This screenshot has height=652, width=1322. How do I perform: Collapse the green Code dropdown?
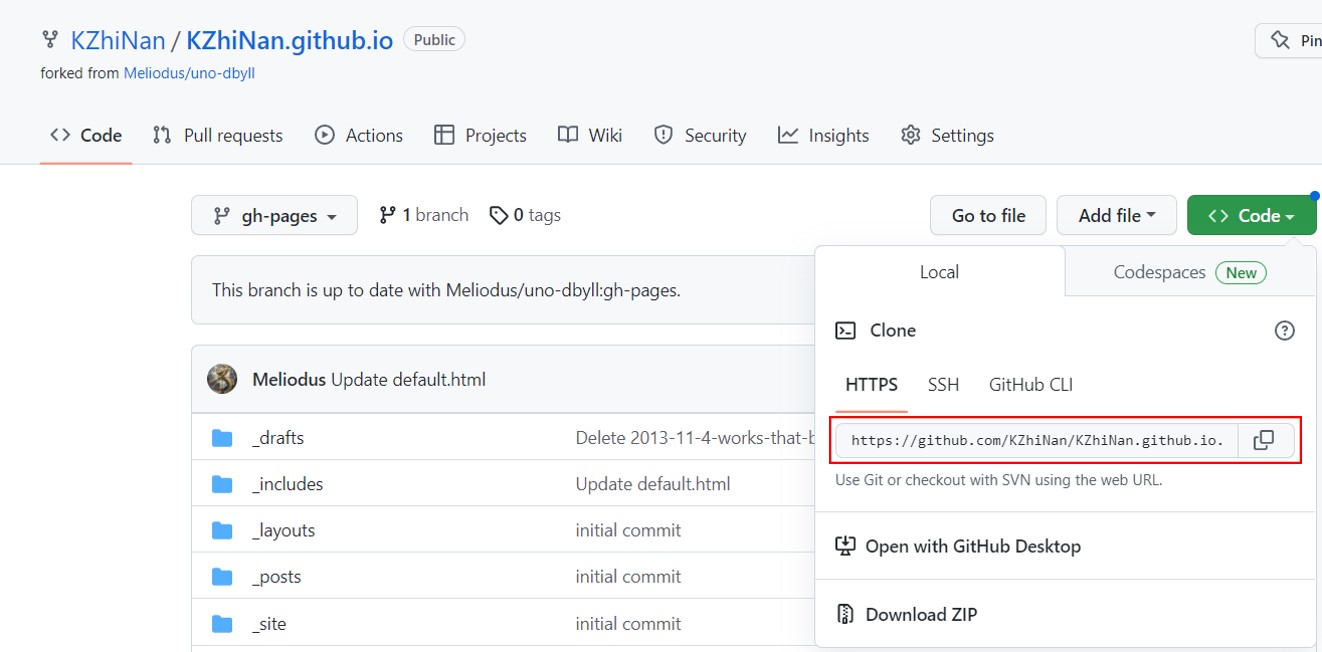click(x=1251, y=215)
